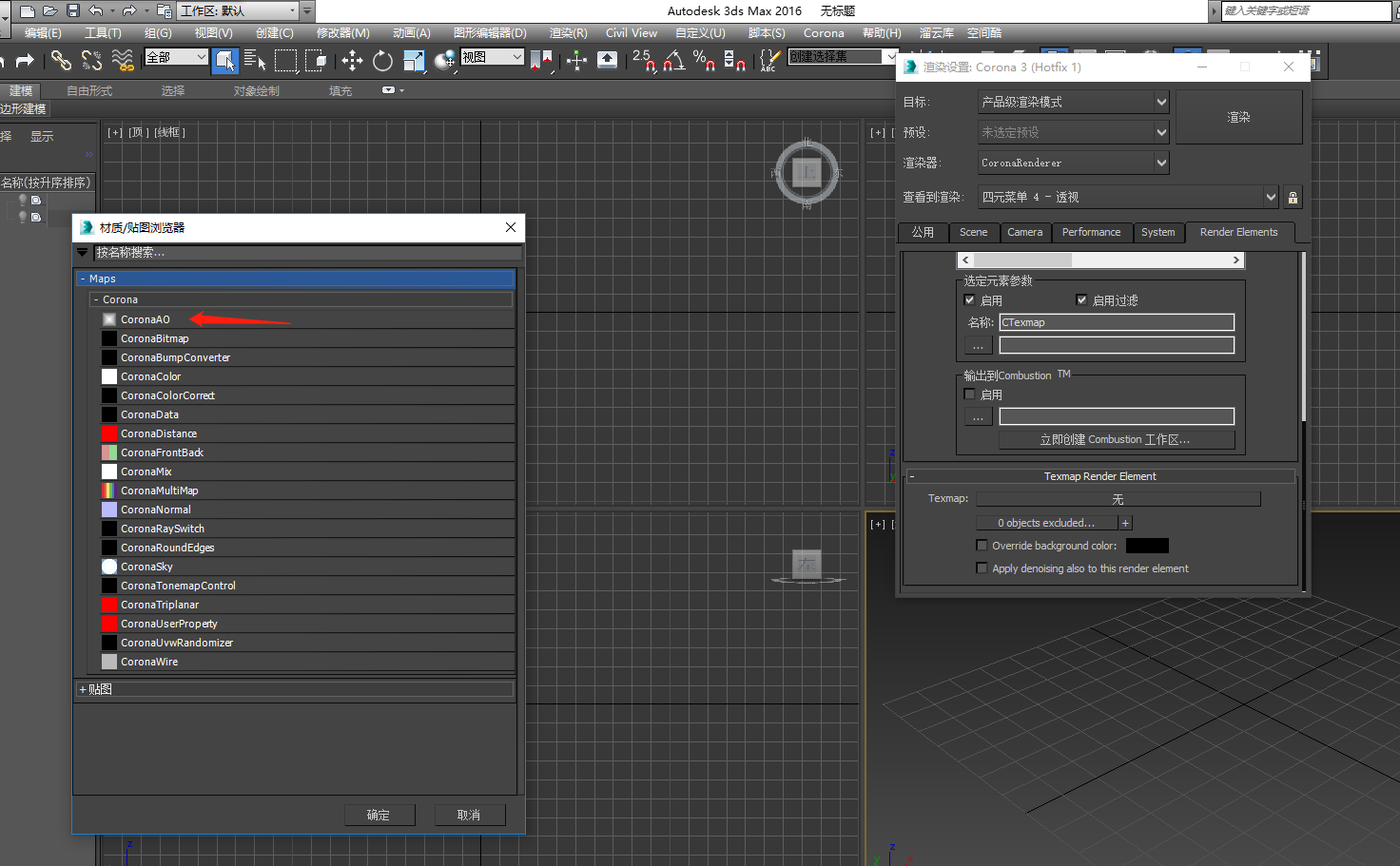This screenshot has height=866, width=1400.
Task: Open the Corona menu in menu bar
Action: 824,33
